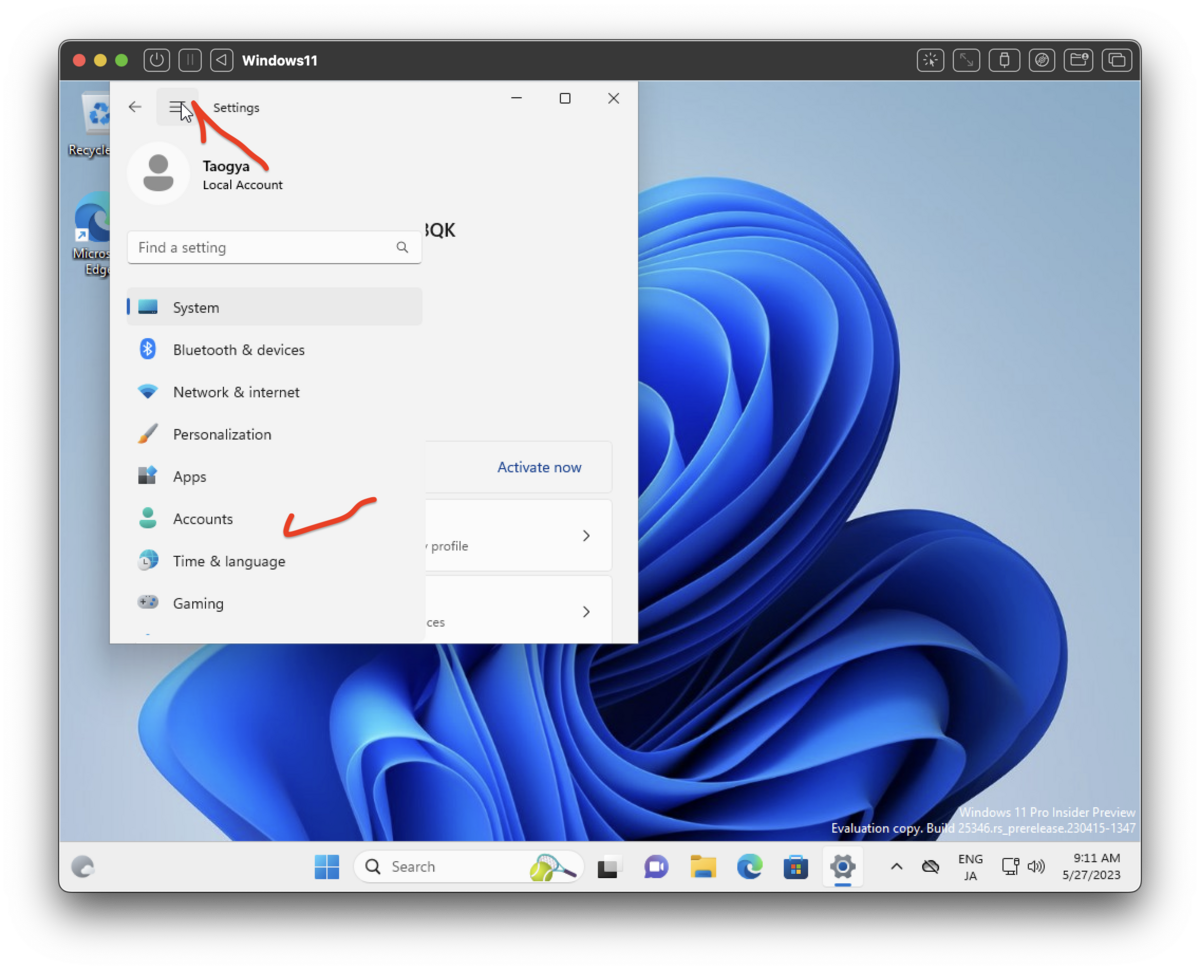Open the Taogya Local Account profile

(206, 174)
